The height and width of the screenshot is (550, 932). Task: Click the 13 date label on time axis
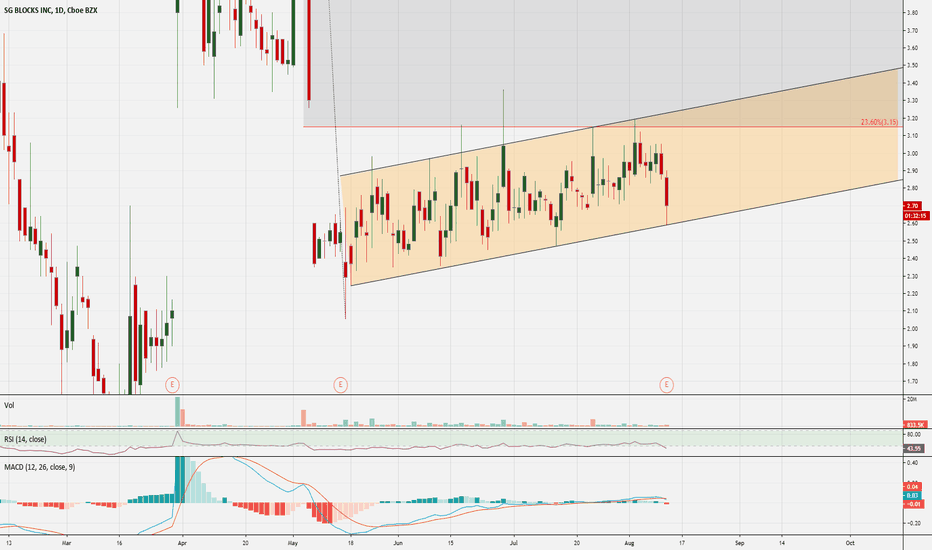(x=8, y=543)
